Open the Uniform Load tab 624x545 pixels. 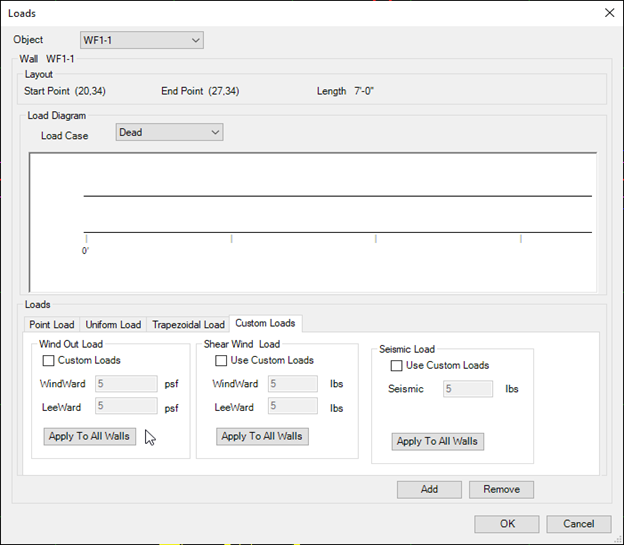(x=113, y=324)
